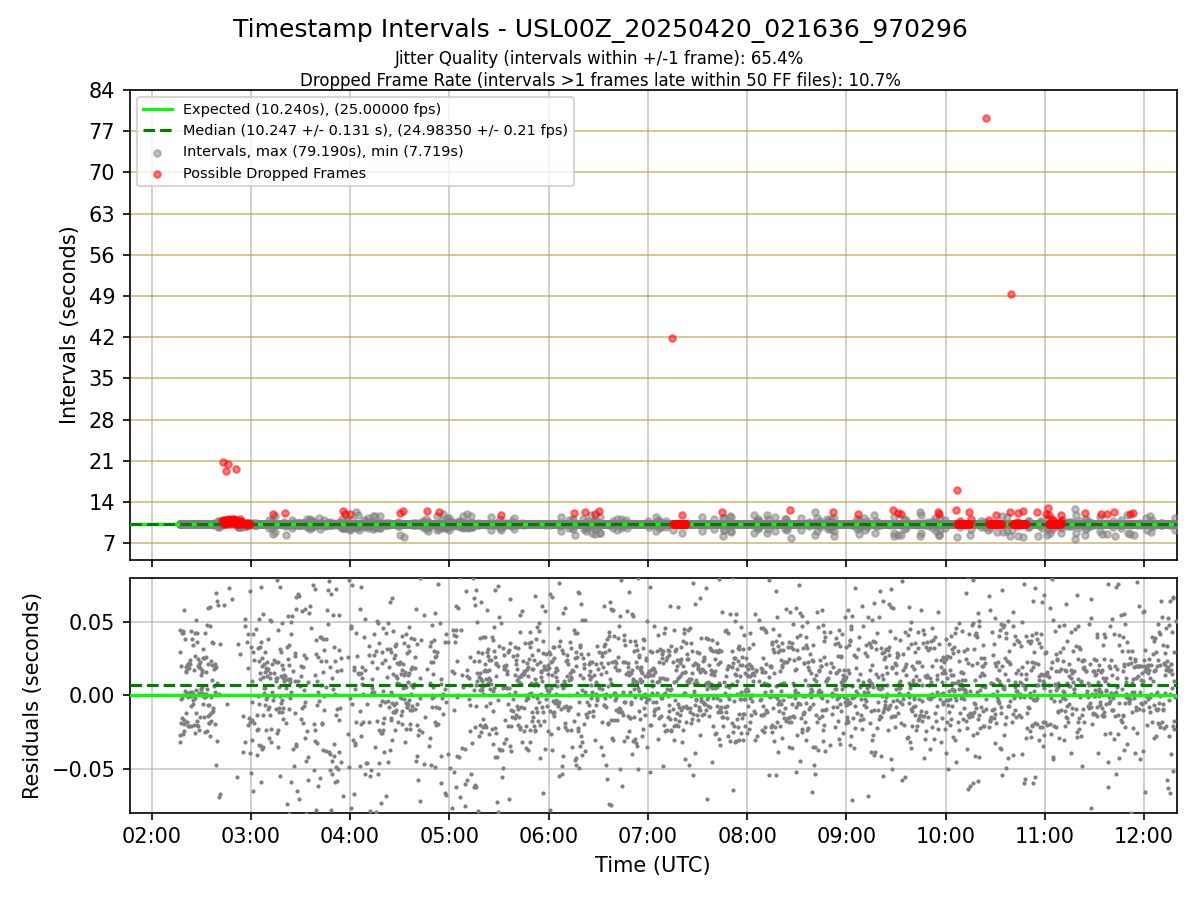Click the red Possible Dropped Frames legend marker

point(158,173)
